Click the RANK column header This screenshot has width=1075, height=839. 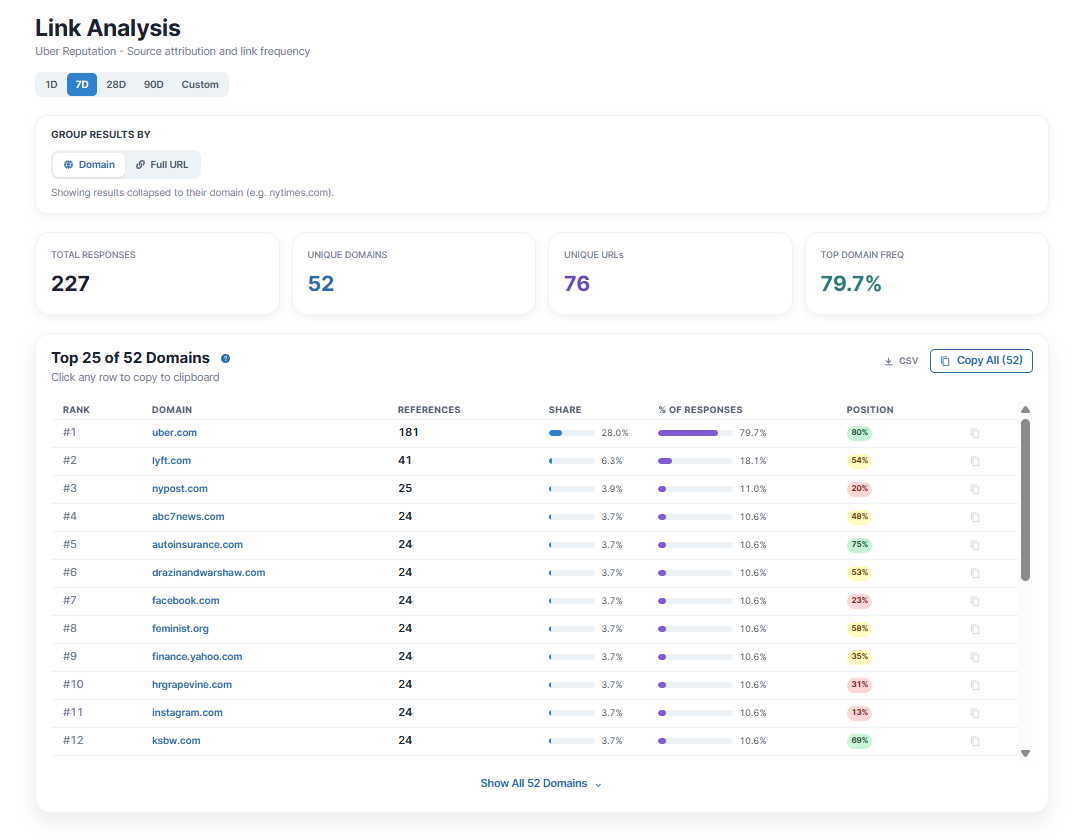click(76, 410)
